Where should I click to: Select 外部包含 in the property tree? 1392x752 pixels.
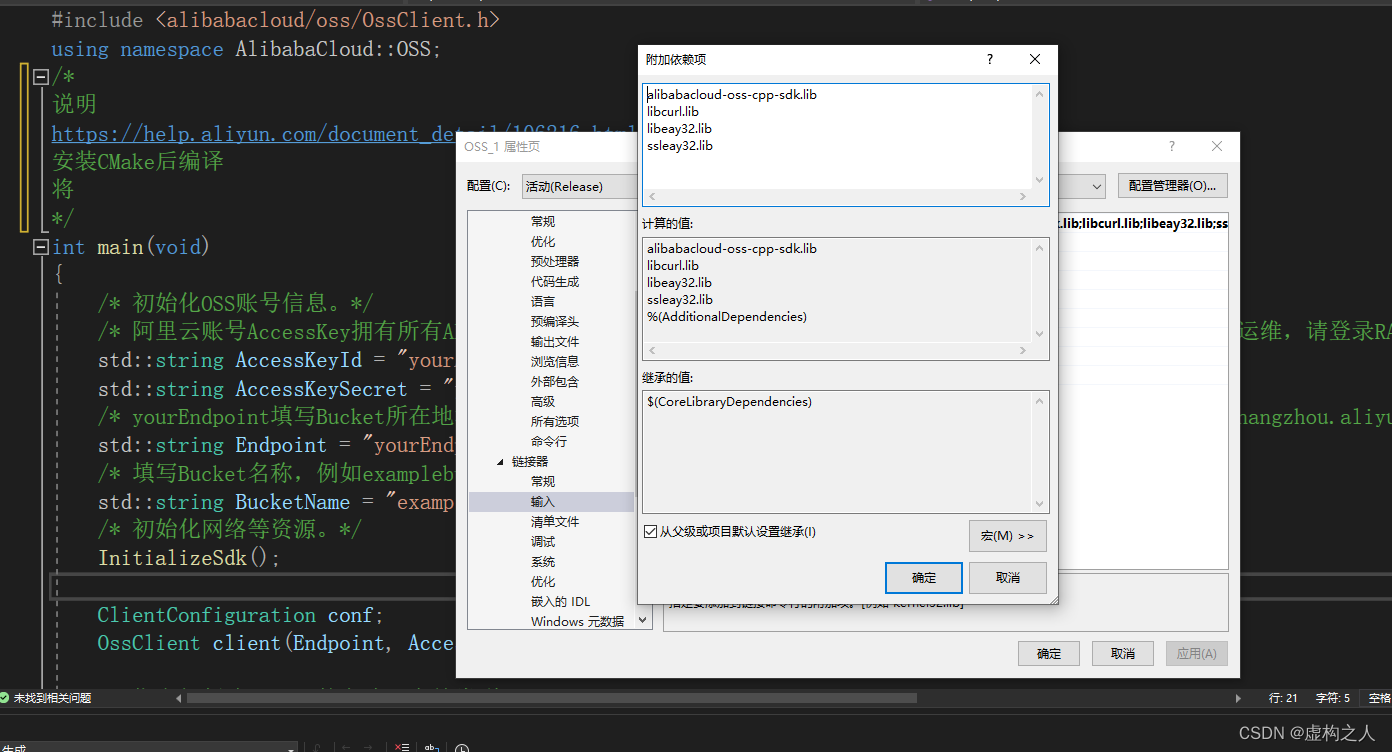pos(555,382)
